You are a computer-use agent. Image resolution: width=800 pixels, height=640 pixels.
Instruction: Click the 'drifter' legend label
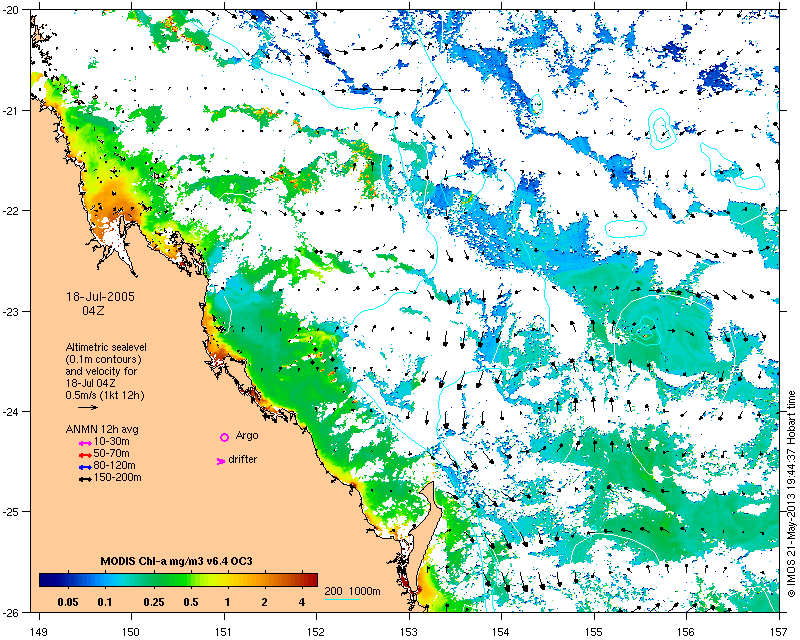click(243, 459)
